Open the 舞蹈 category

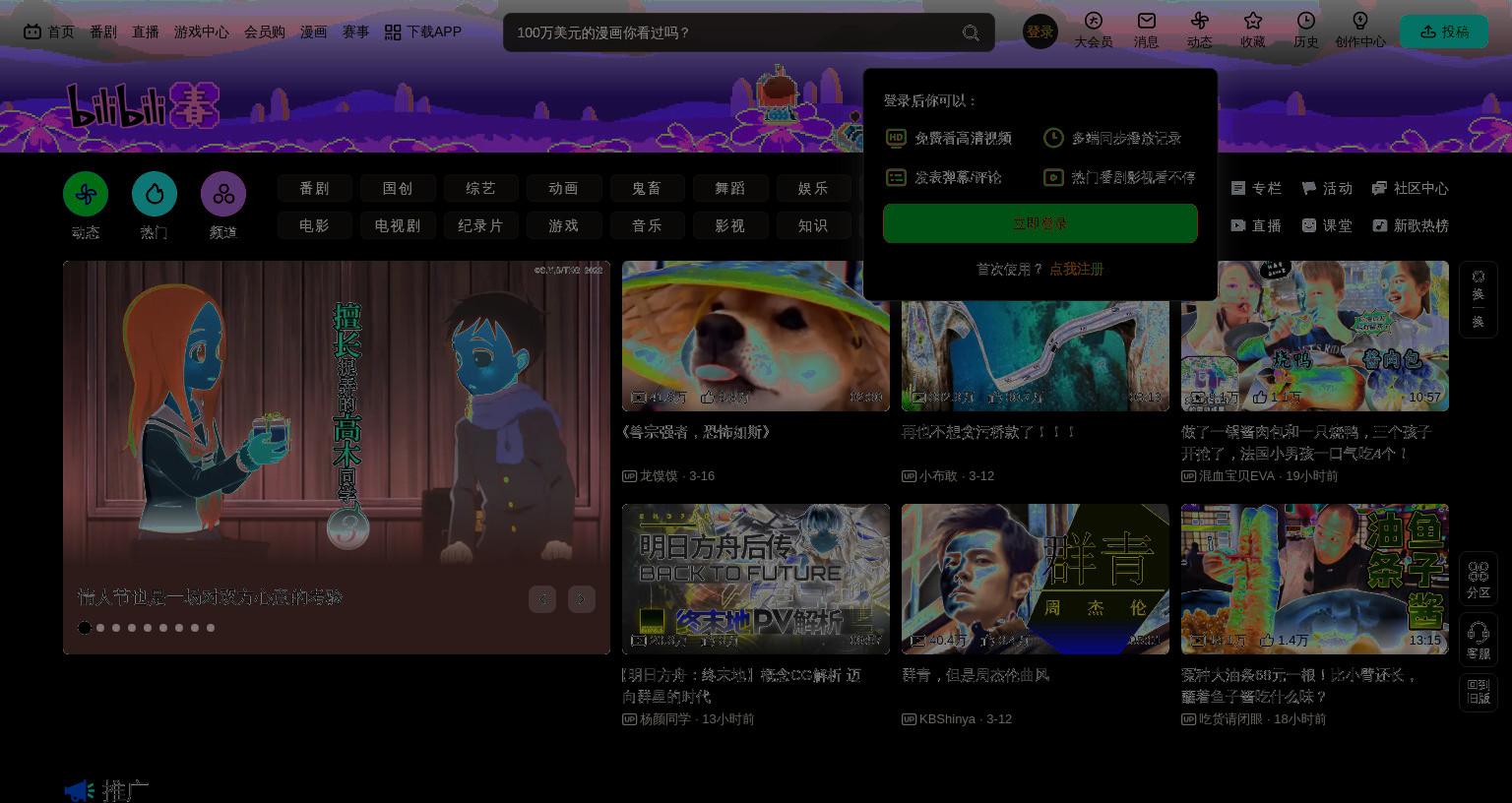click(x=729, y=188)
